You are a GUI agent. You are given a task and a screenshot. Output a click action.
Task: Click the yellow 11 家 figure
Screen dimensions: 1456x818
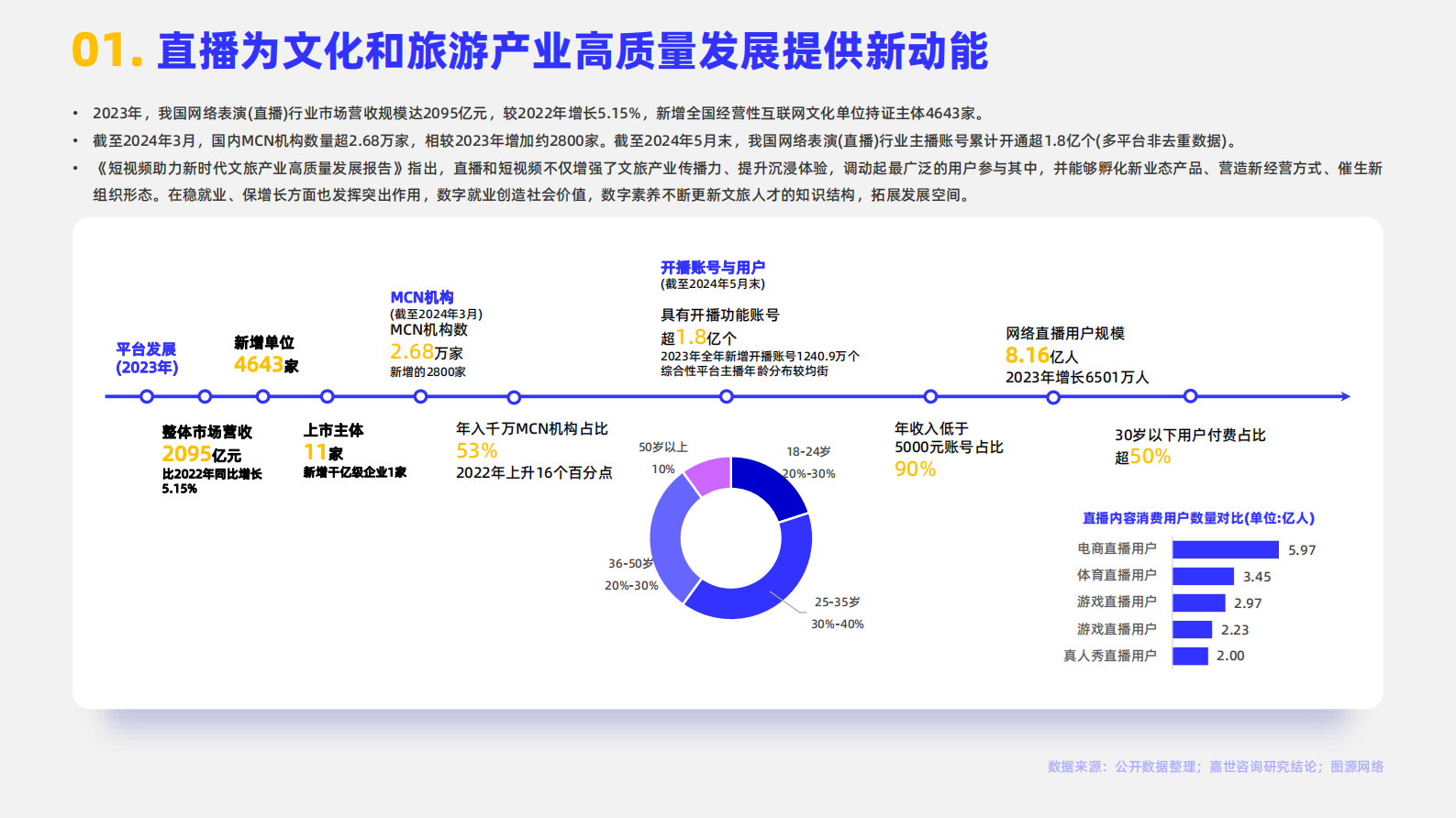tap(323, 452)
